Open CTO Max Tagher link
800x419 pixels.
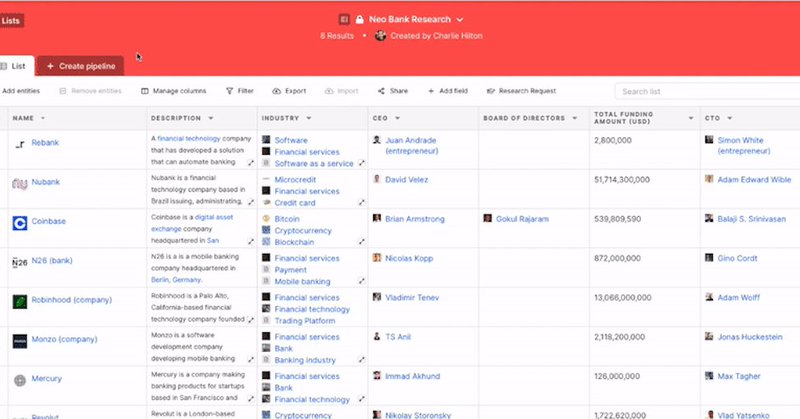pyautogui.click(x=739, y=376)
